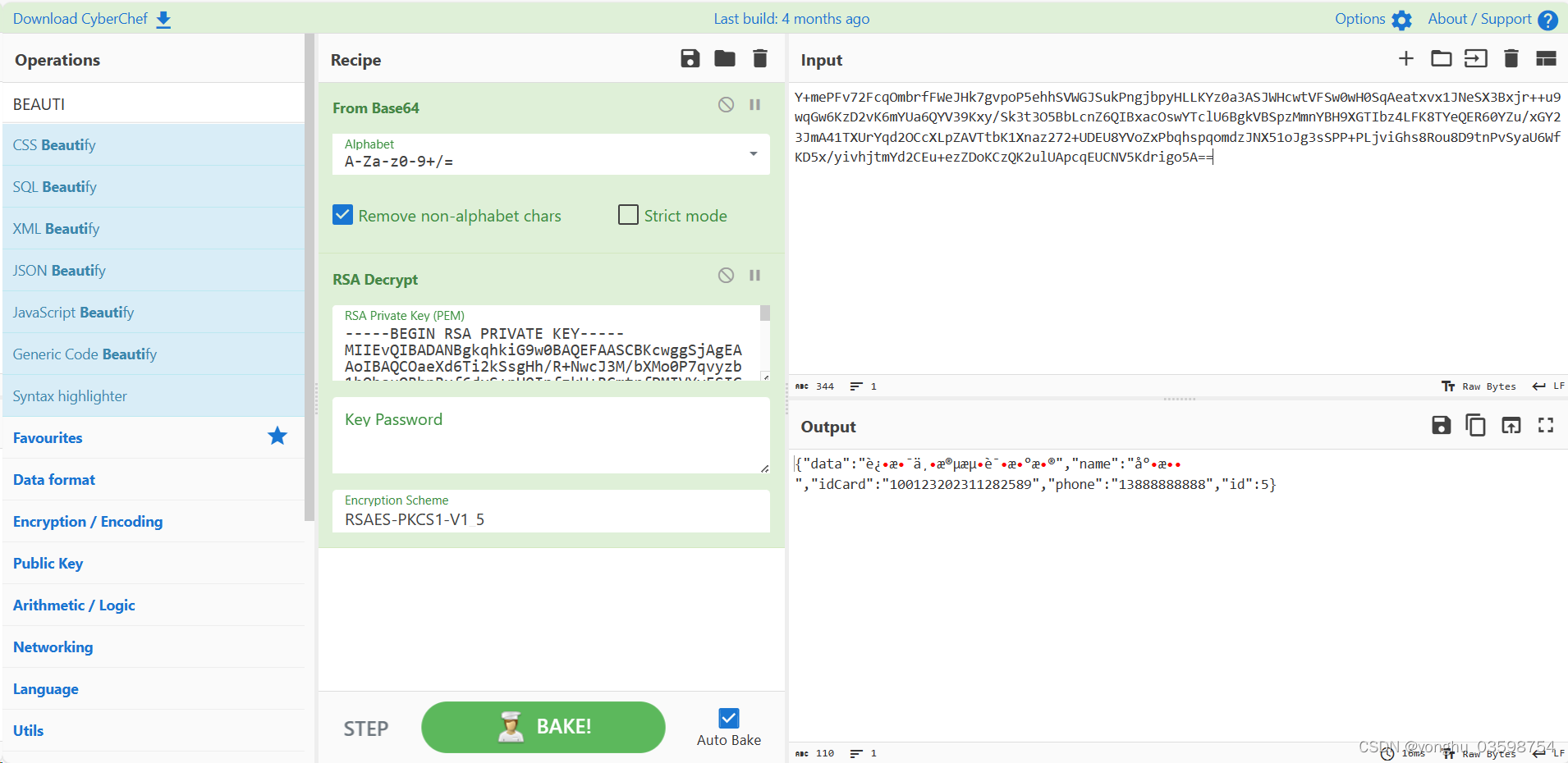Click the Key Password field
Viewport: 1568px width, 763px height.
(550, 435)
